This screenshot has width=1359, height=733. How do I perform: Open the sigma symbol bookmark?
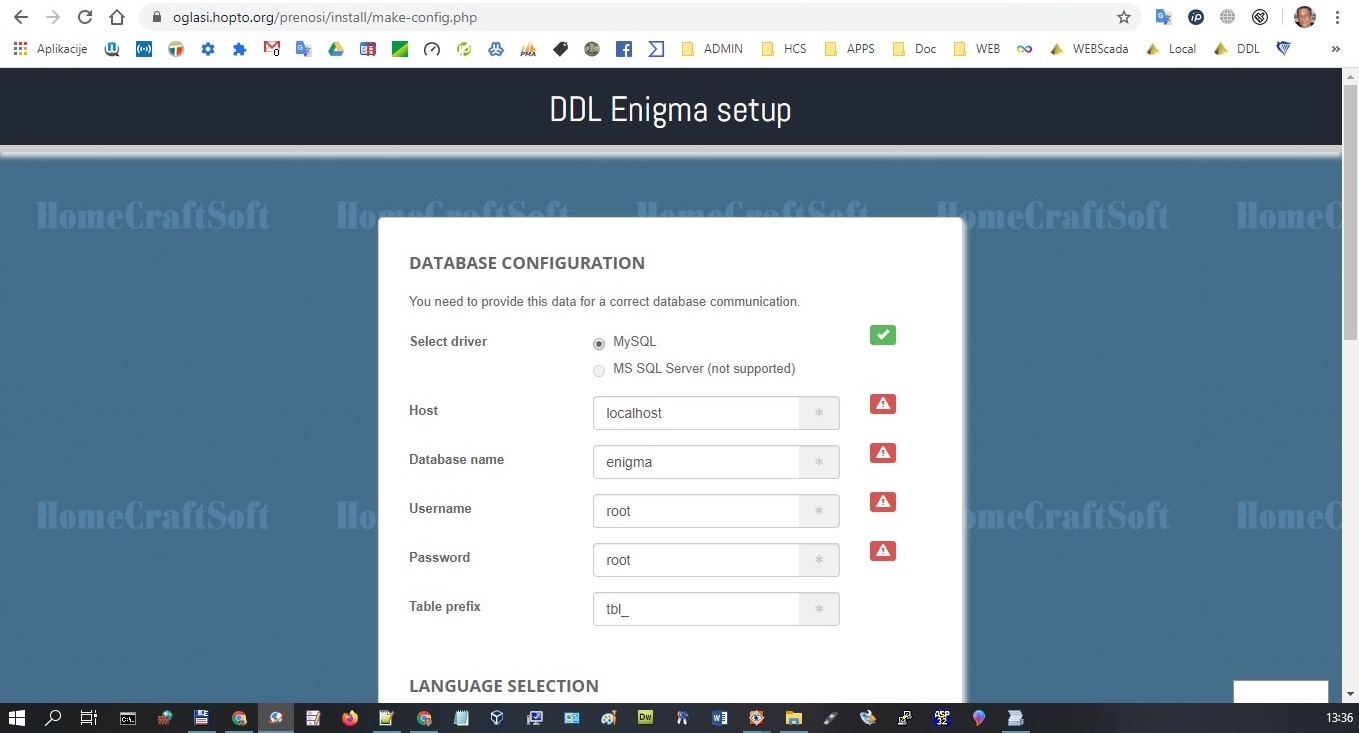pos(656,48)
